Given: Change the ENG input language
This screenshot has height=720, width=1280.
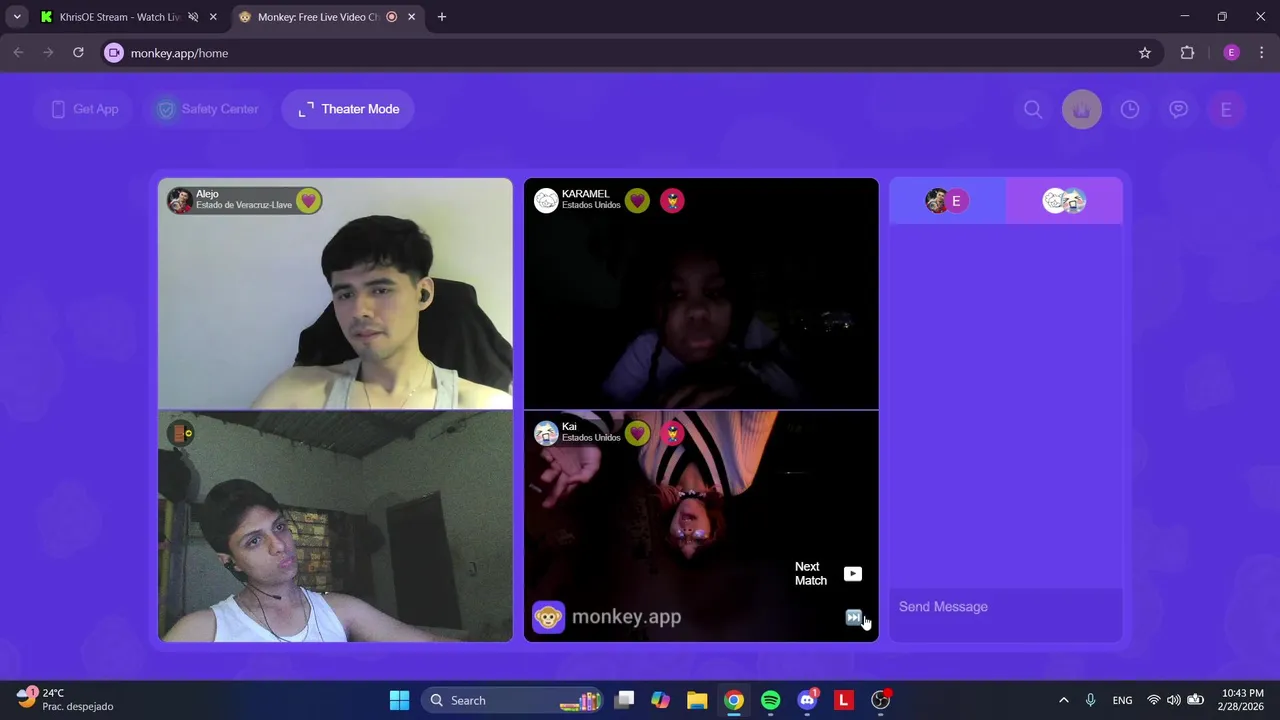Looking at the screenshot, I should (1122, 700).
